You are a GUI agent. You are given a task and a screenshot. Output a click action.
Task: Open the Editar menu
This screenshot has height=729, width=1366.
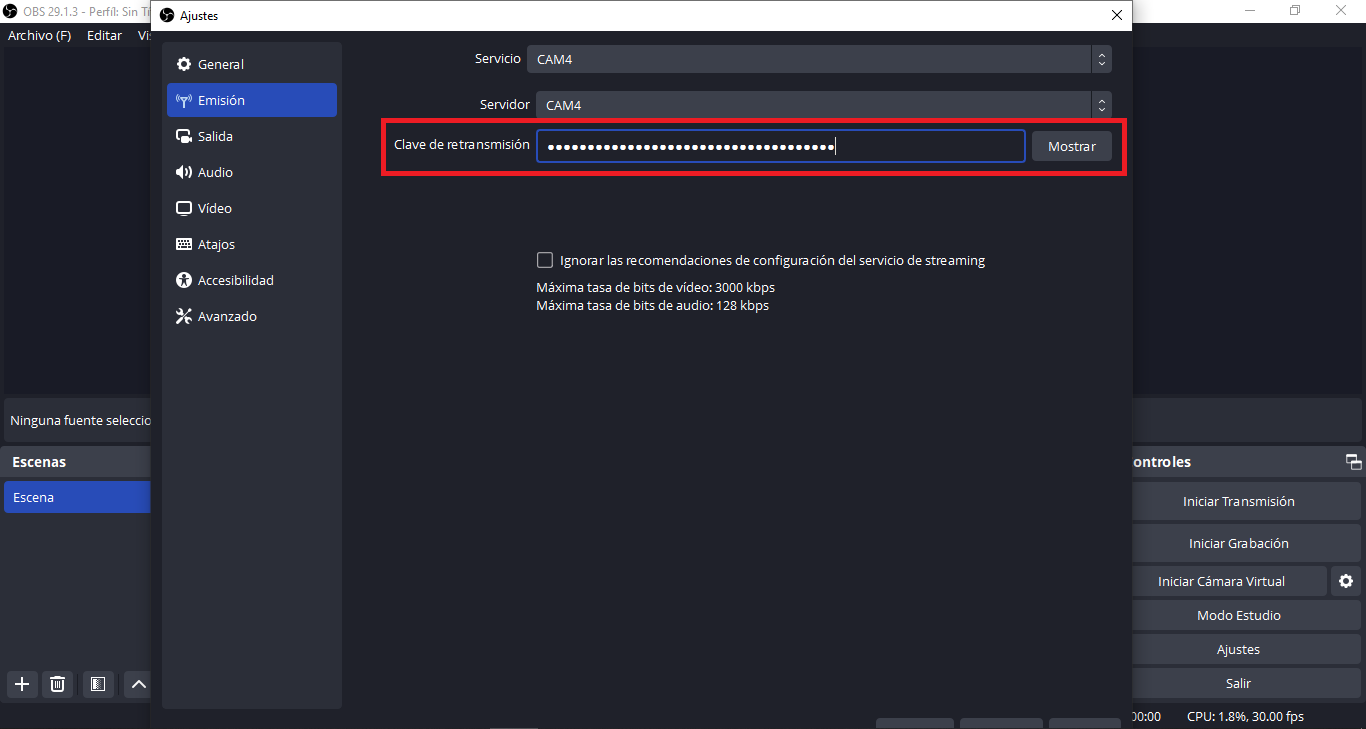(x=104, y=35)
